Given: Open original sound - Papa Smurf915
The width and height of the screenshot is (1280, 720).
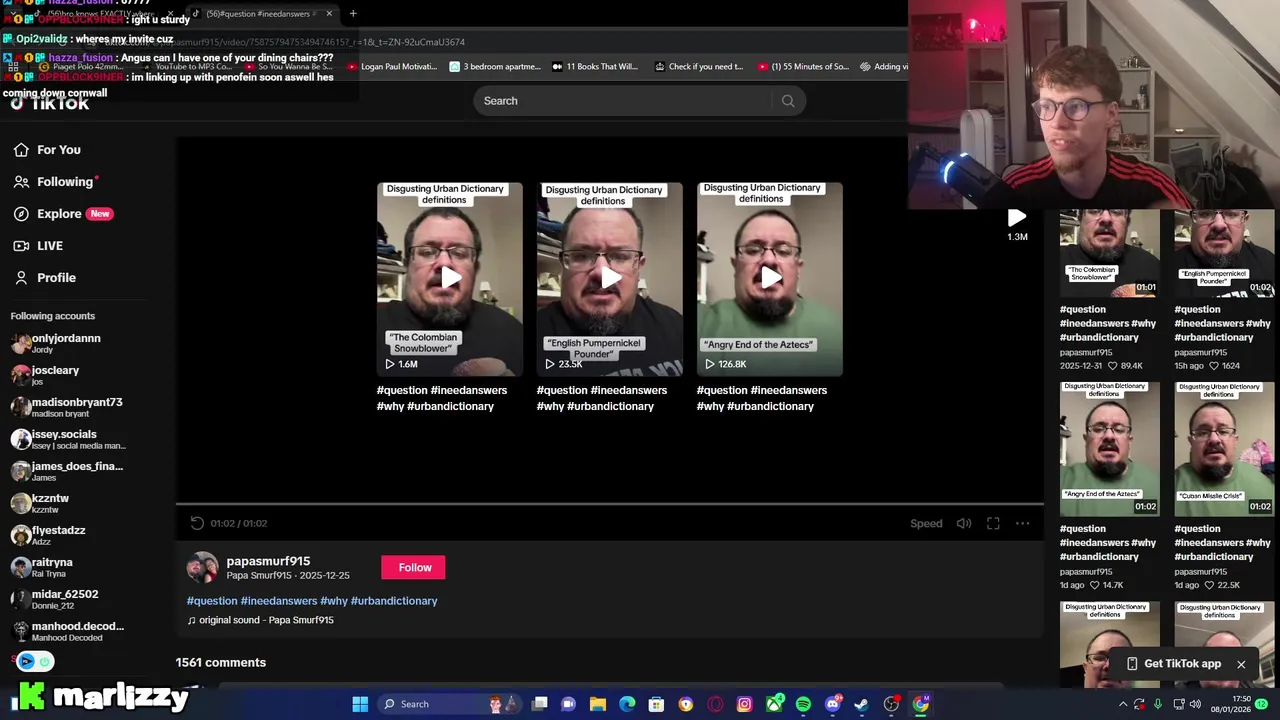Looking at the screenshot, I should click(x=260, y=620).
